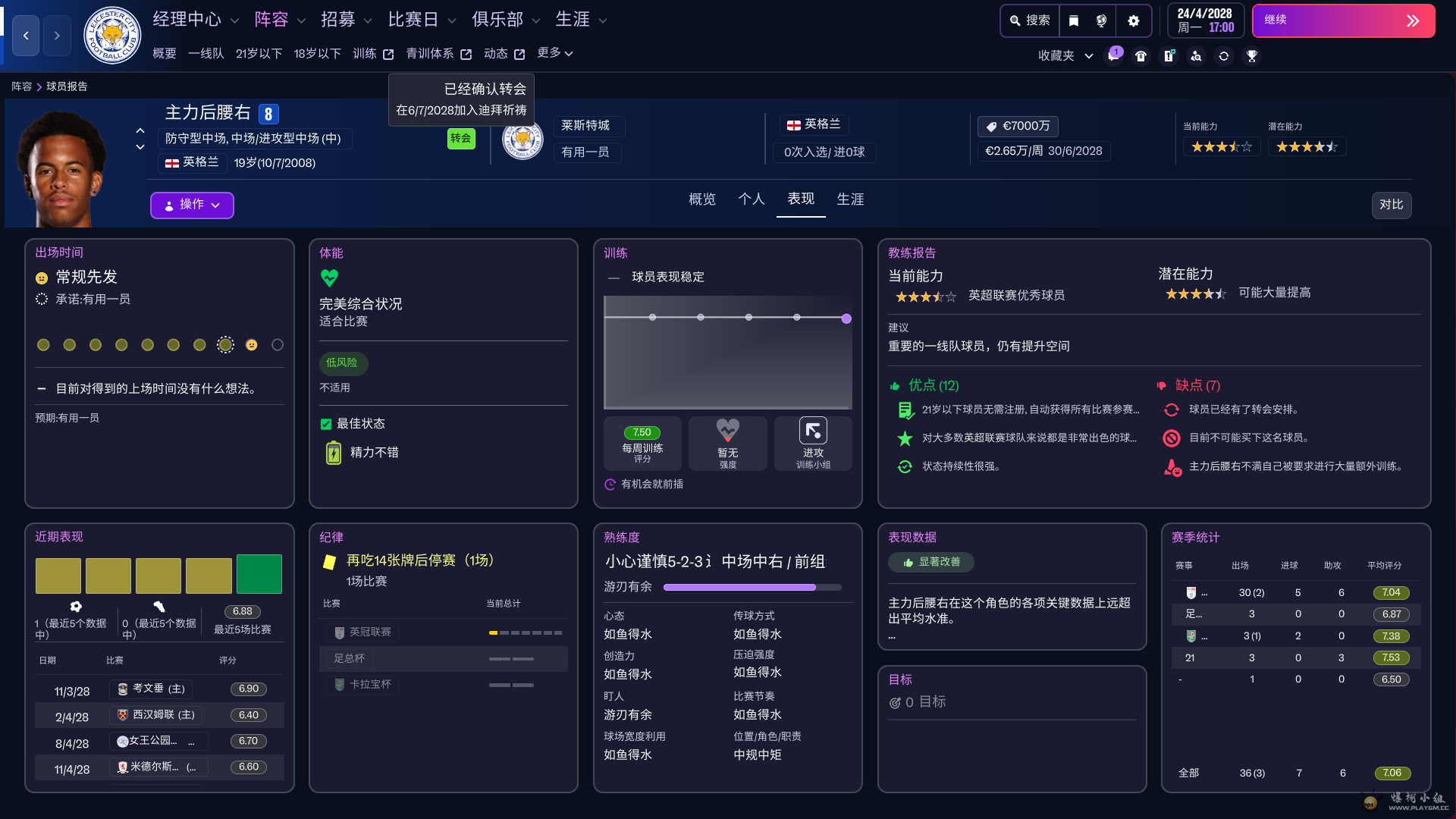Switch to the 个人 tab
1456x819 pixels.
pos(751,199)
